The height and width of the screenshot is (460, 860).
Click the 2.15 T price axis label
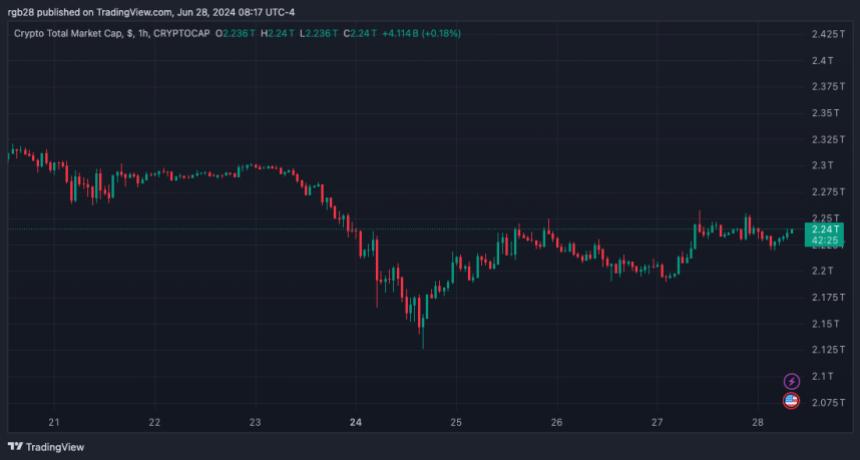tap(826, 323)
